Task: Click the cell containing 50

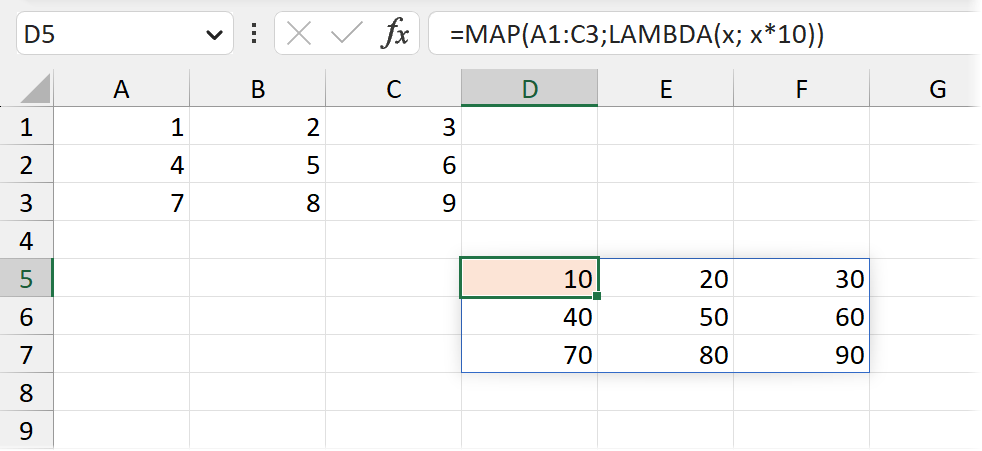Action: point(665,317)
